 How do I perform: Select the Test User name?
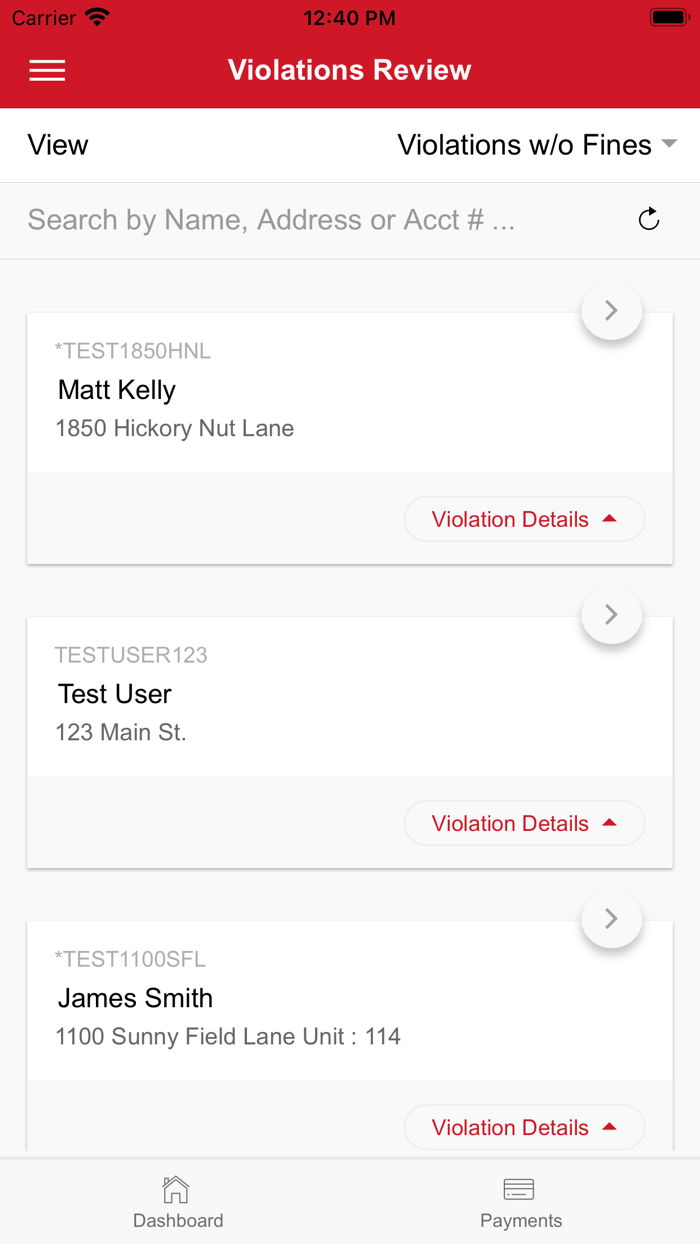(115, 694)
